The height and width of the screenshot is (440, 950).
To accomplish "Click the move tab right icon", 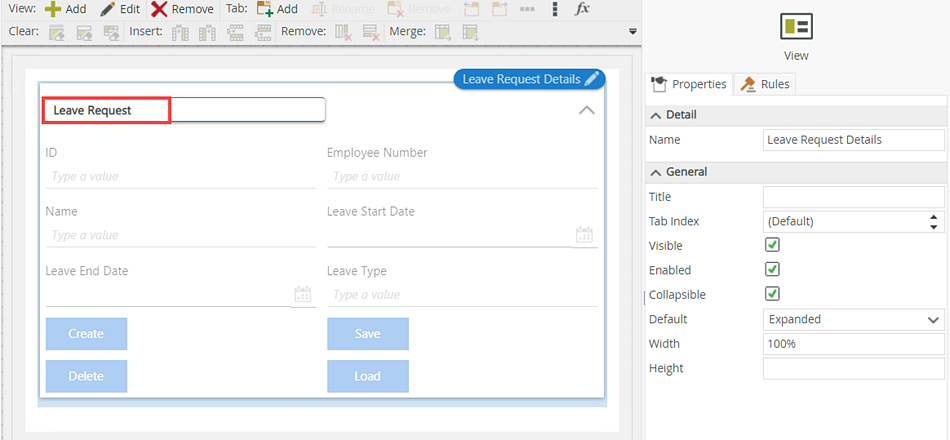I will 499,9.
